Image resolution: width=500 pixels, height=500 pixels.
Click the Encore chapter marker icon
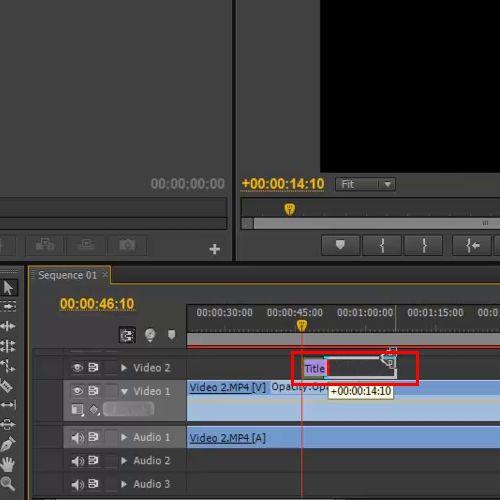[x=150, y=335]
